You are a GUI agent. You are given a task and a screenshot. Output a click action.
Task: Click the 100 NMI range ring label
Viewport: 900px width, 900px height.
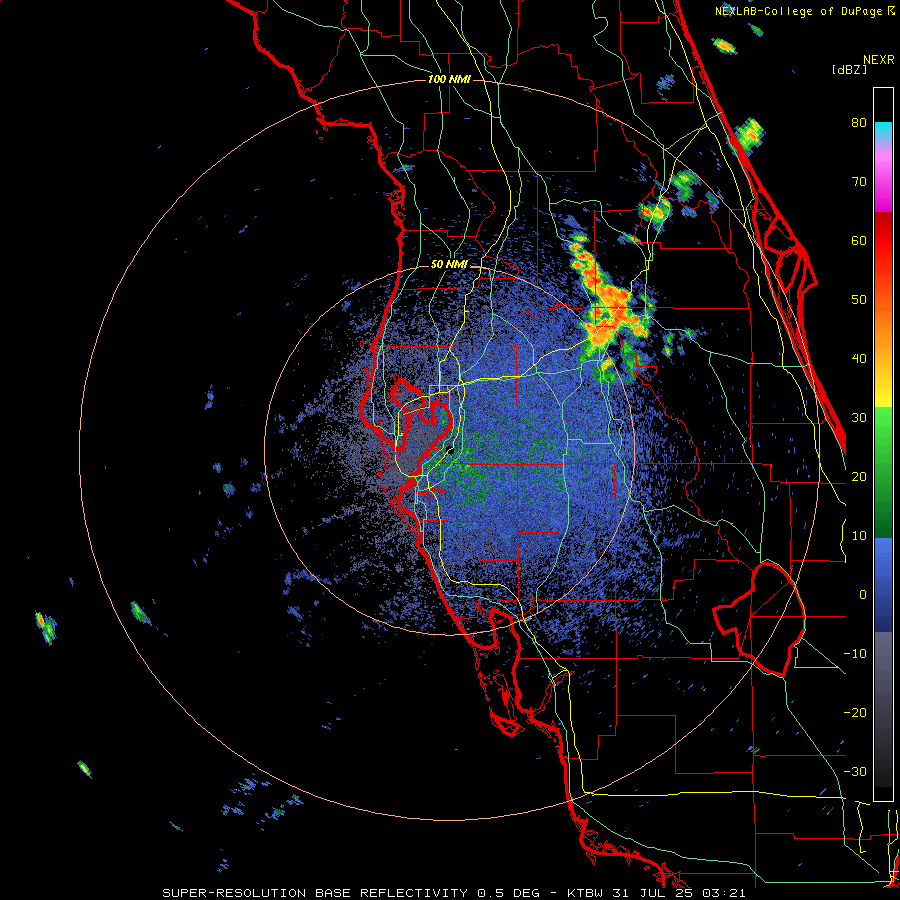[449, 79]
